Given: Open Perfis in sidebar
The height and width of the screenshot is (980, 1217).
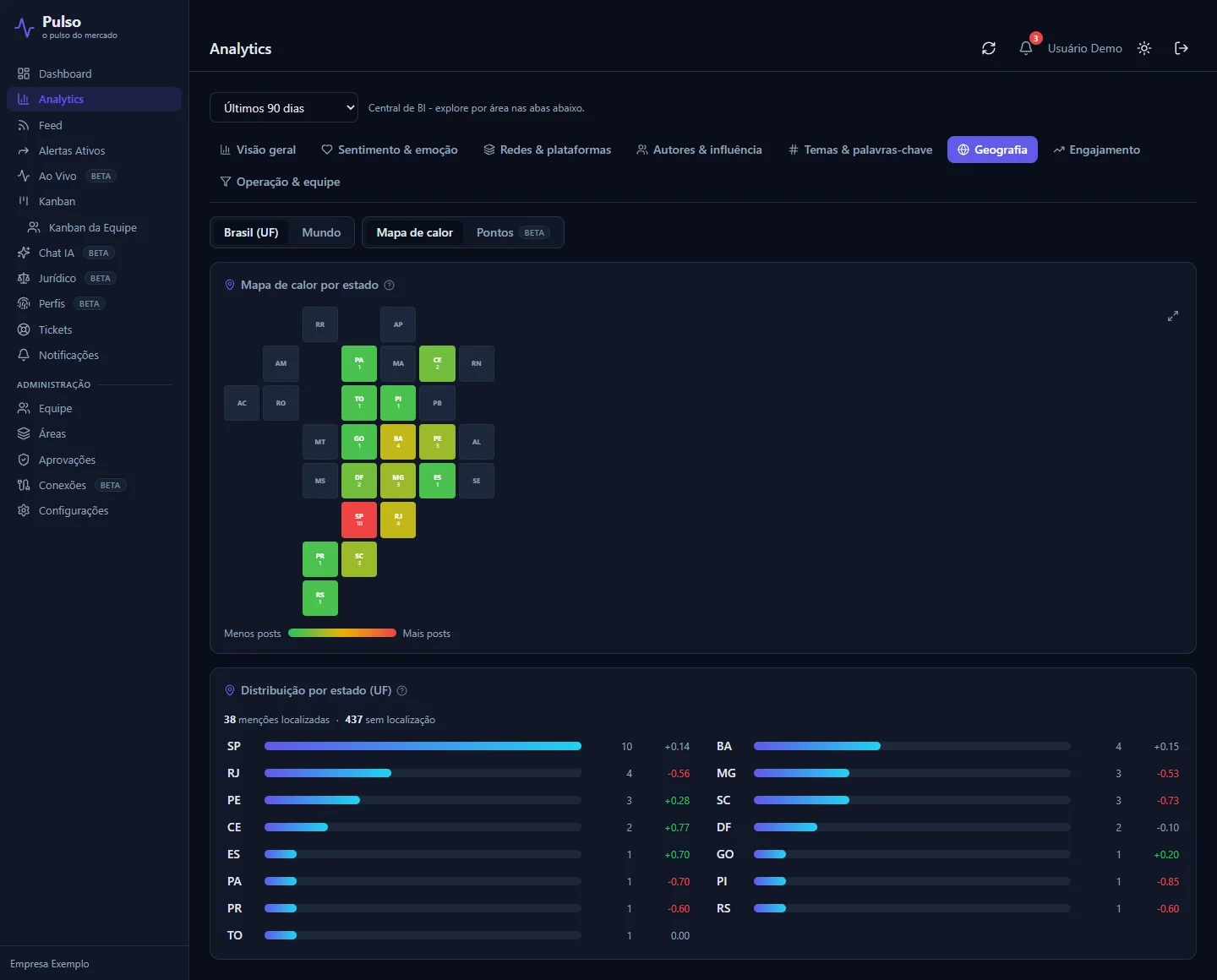Looking at the screenshot, I should [x=94, y=303].
